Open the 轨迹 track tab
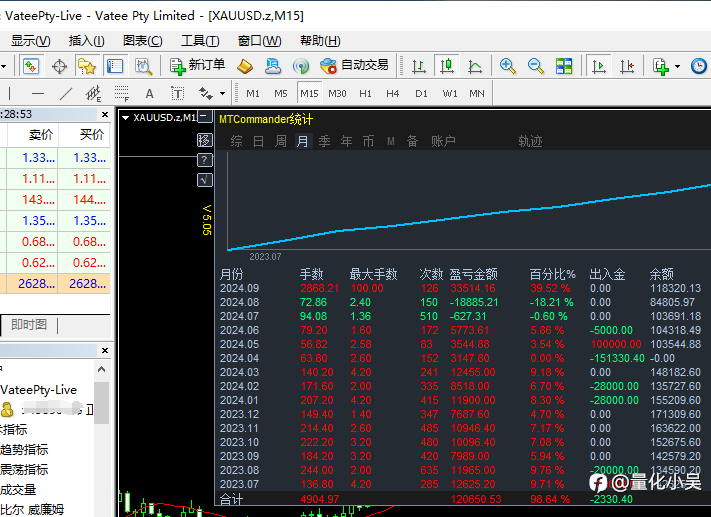The image size is (711, 517). point(530,141)
